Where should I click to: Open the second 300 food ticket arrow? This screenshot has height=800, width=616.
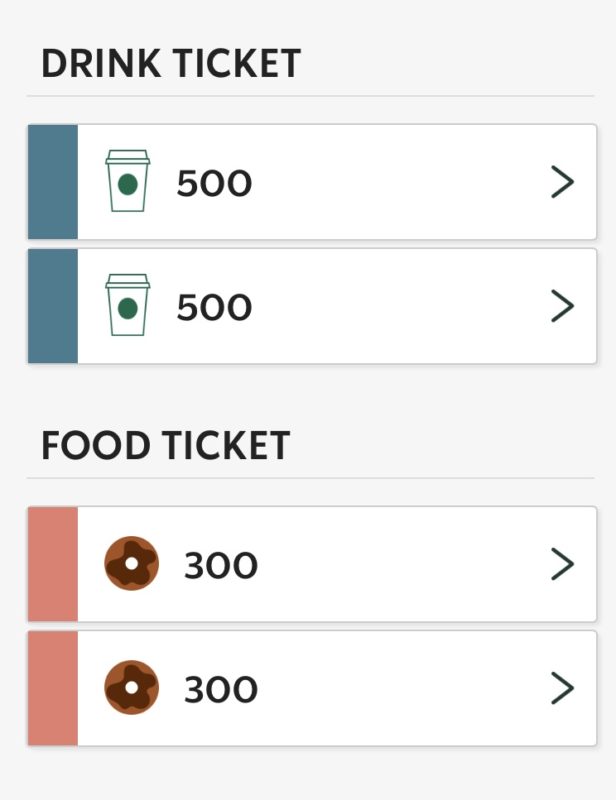pyautogui.click(x=563, y=688)
